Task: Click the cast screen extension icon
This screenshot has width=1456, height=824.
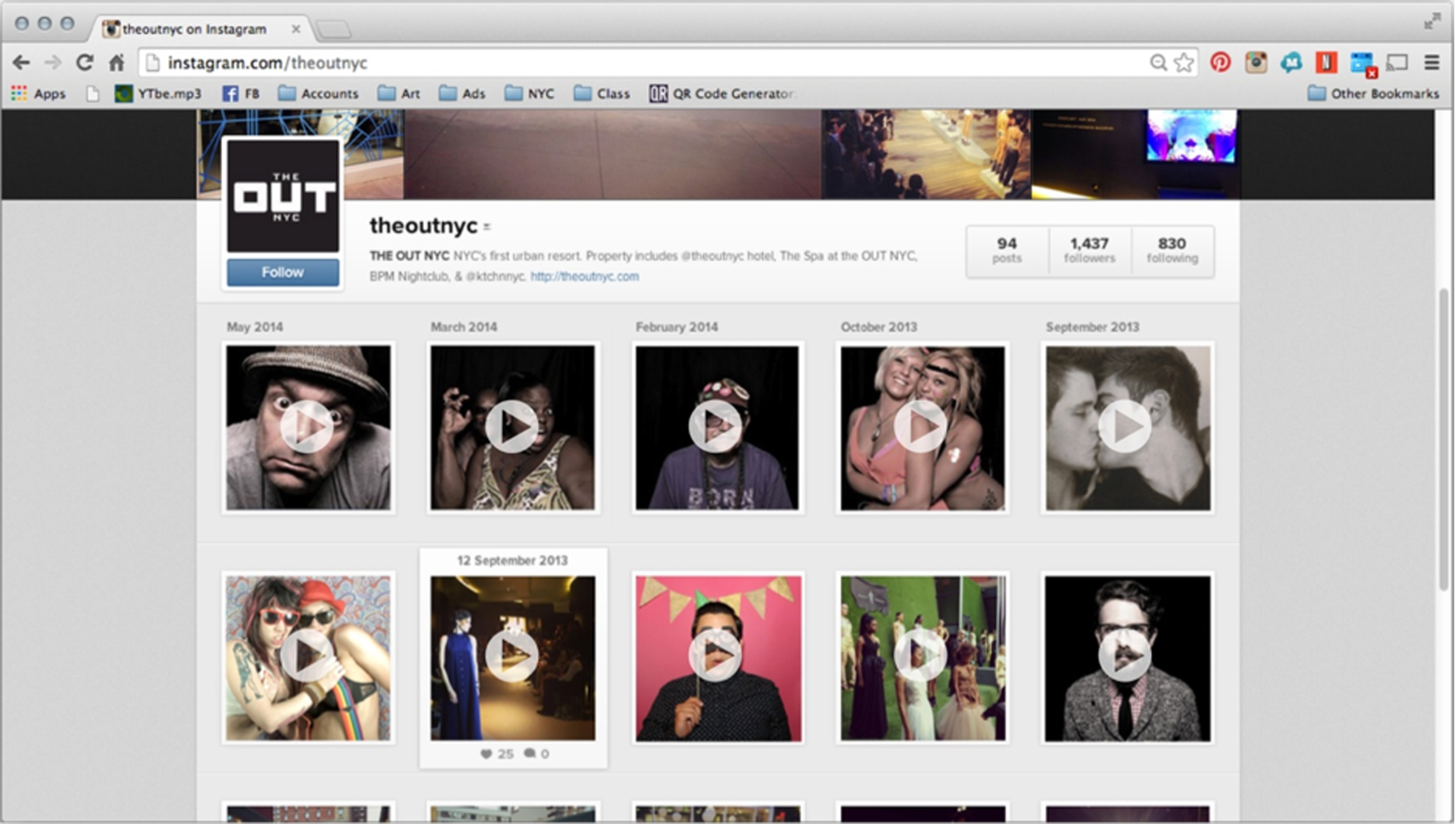Action: pos(1397,62)
